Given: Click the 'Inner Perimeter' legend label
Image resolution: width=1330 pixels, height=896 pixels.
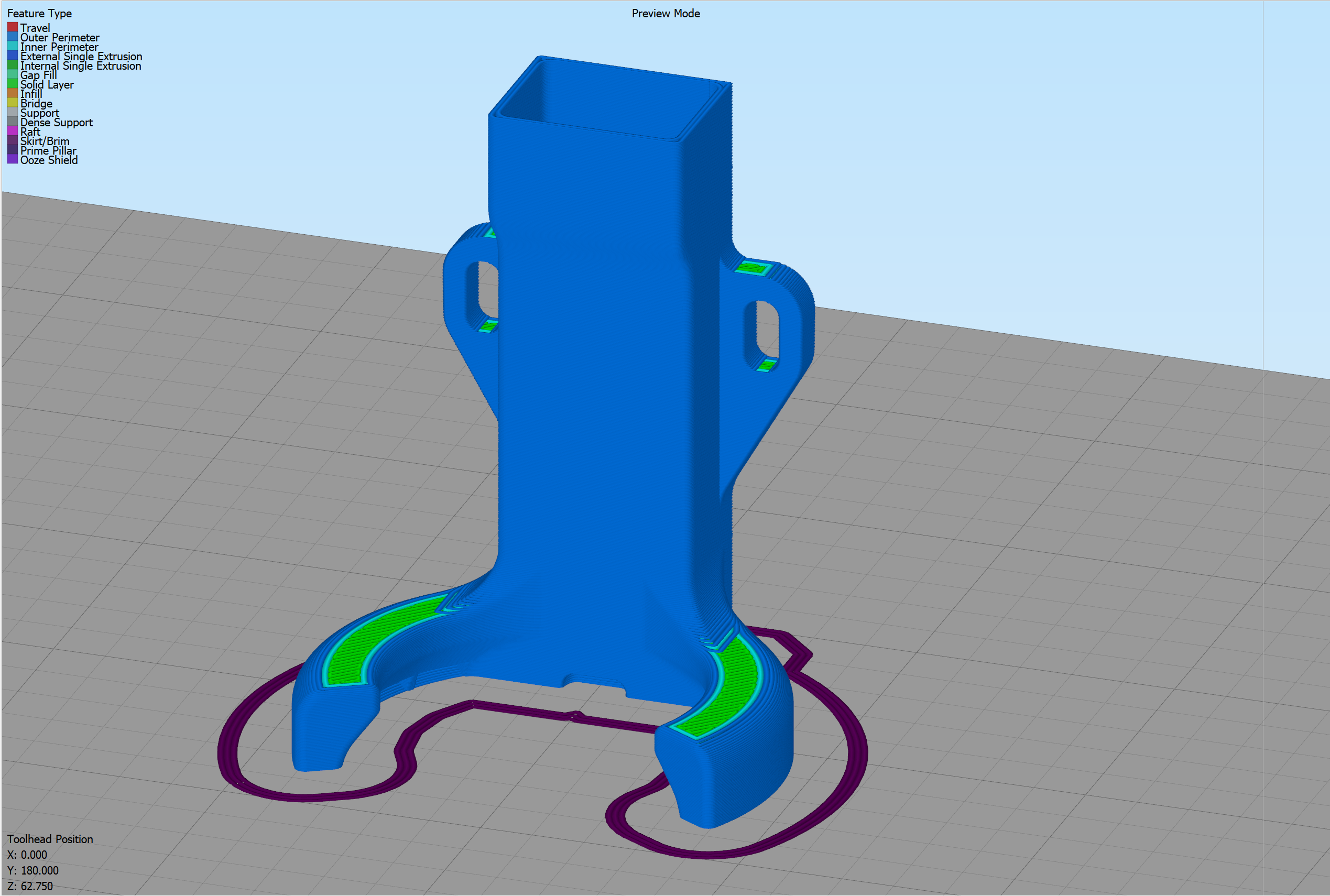Looking at the screenshot, I should 59,47.
